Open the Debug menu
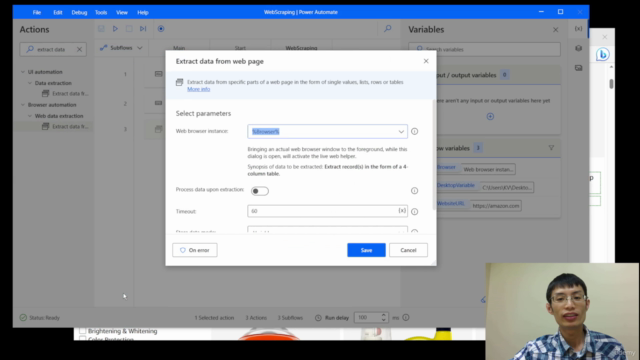 click(x=79, y=12)
